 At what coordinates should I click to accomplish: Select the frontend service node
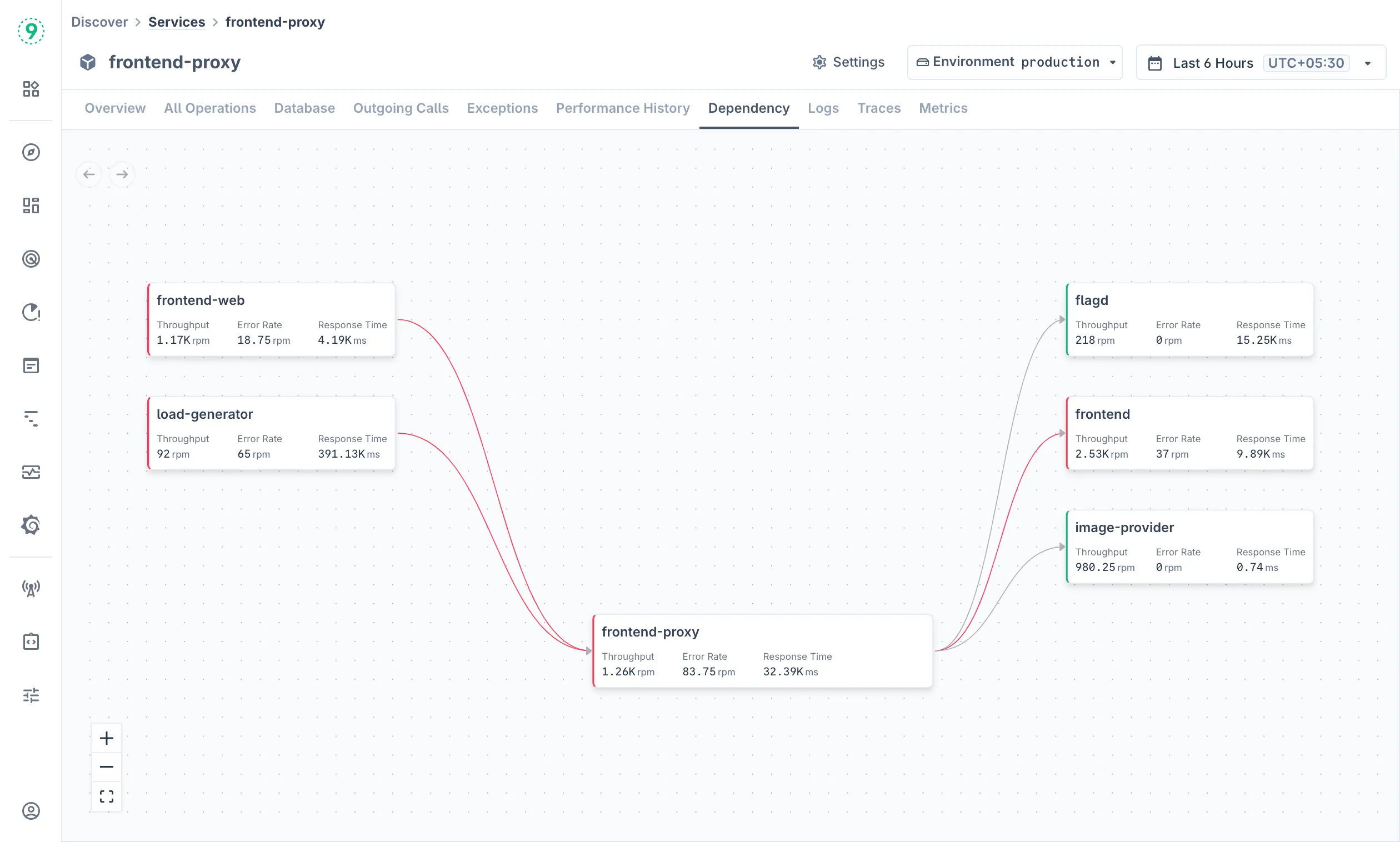[1189, 433]
